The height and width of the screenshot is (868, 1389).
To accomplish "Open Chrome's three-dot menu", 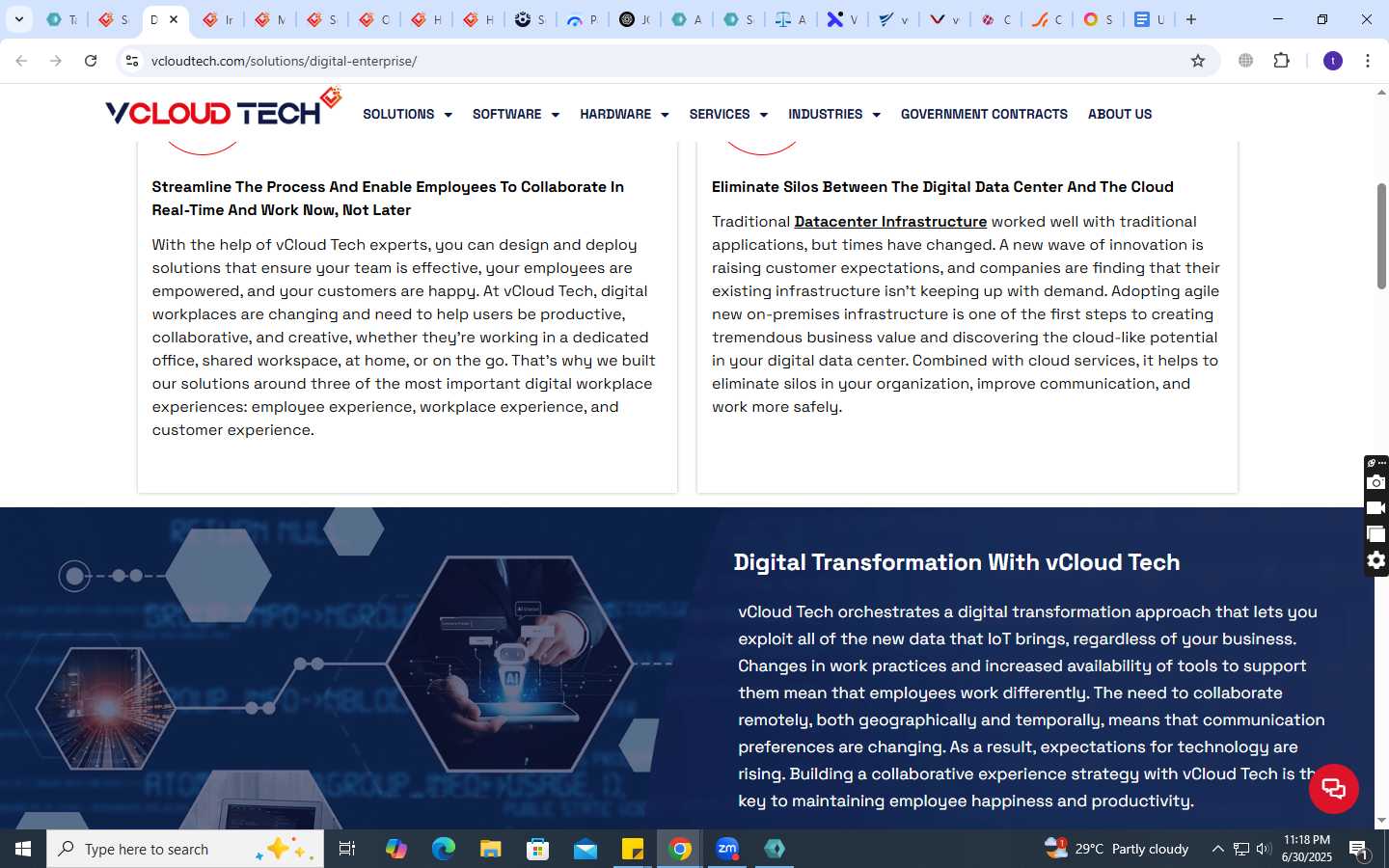I will click(x=1368, y=61).
